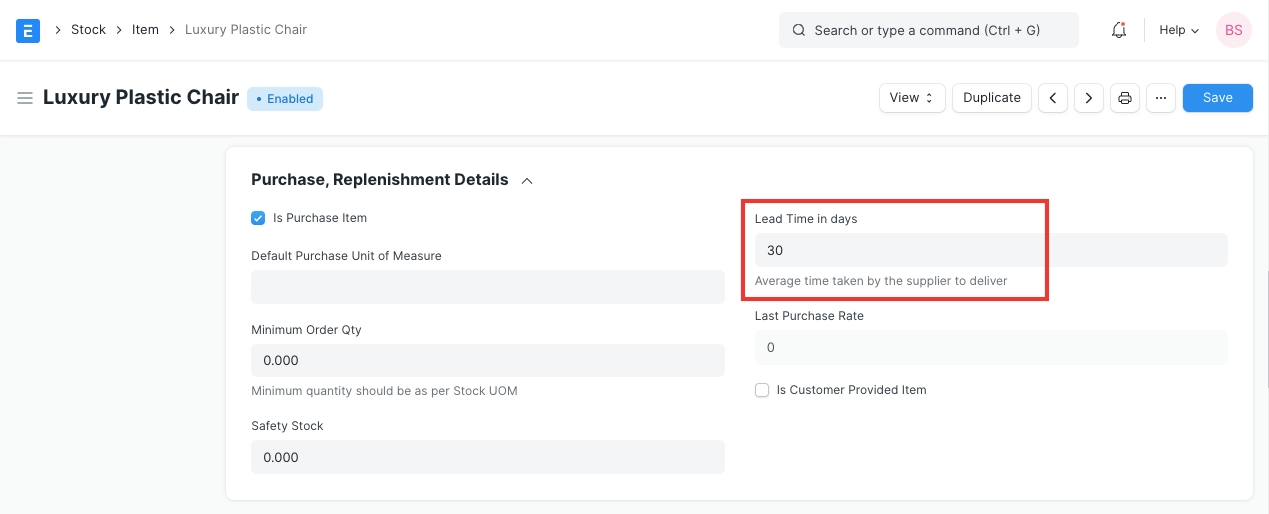The height and width of the screenshot is (514, 1269).
Task: Navigate to Stock breadcrumb
Action: point(88,30)
